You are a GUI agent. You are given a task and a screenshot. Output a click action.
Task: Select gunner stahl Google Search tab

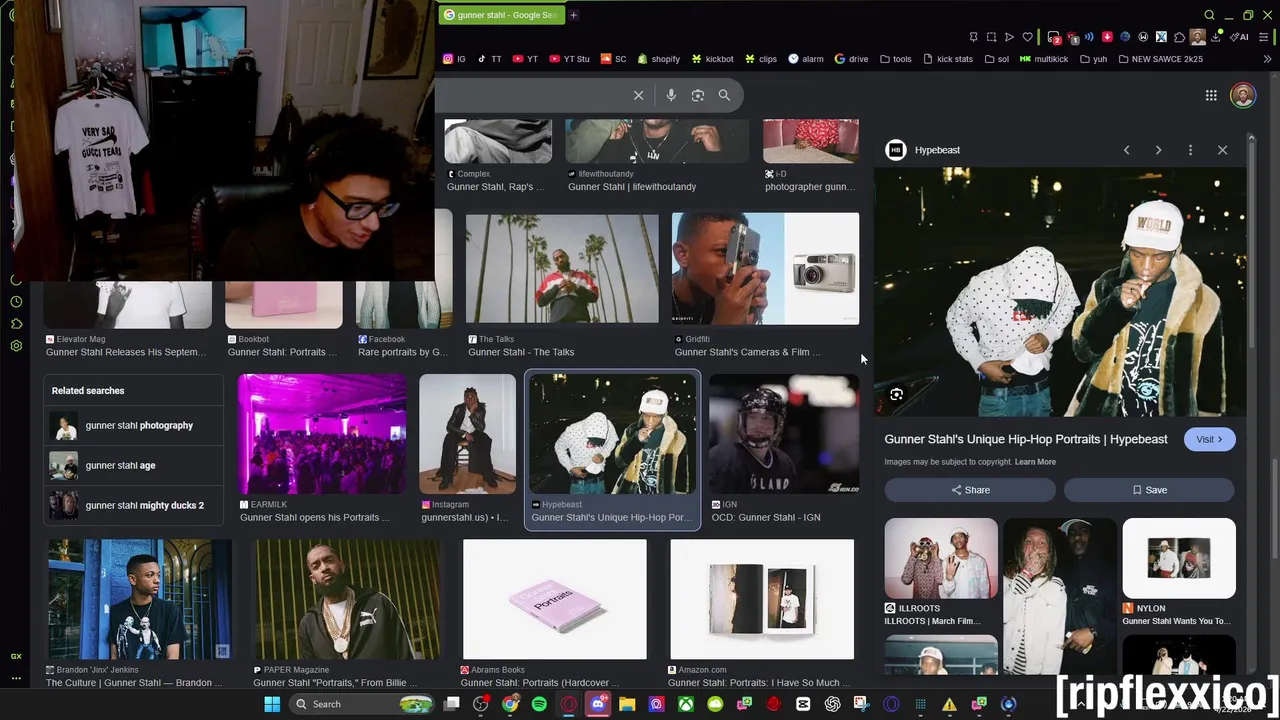500,15
